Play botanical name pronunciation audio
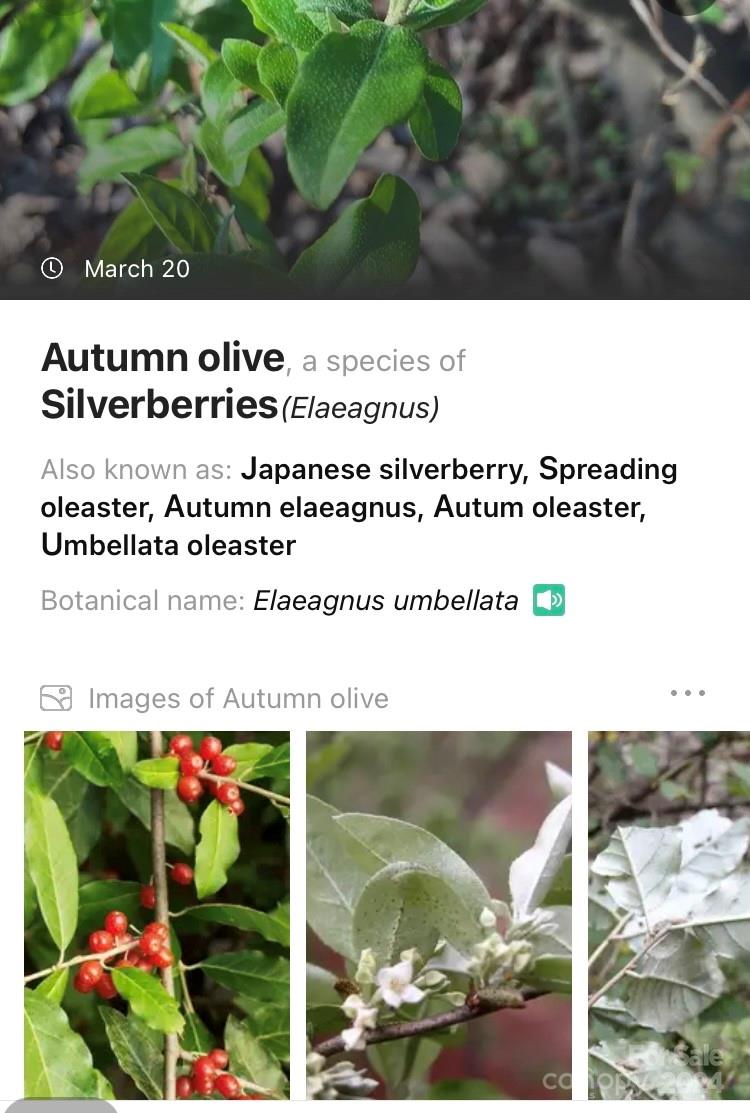Image resolution: width=750 pixels, height=1113 pixels. [548, 601]
